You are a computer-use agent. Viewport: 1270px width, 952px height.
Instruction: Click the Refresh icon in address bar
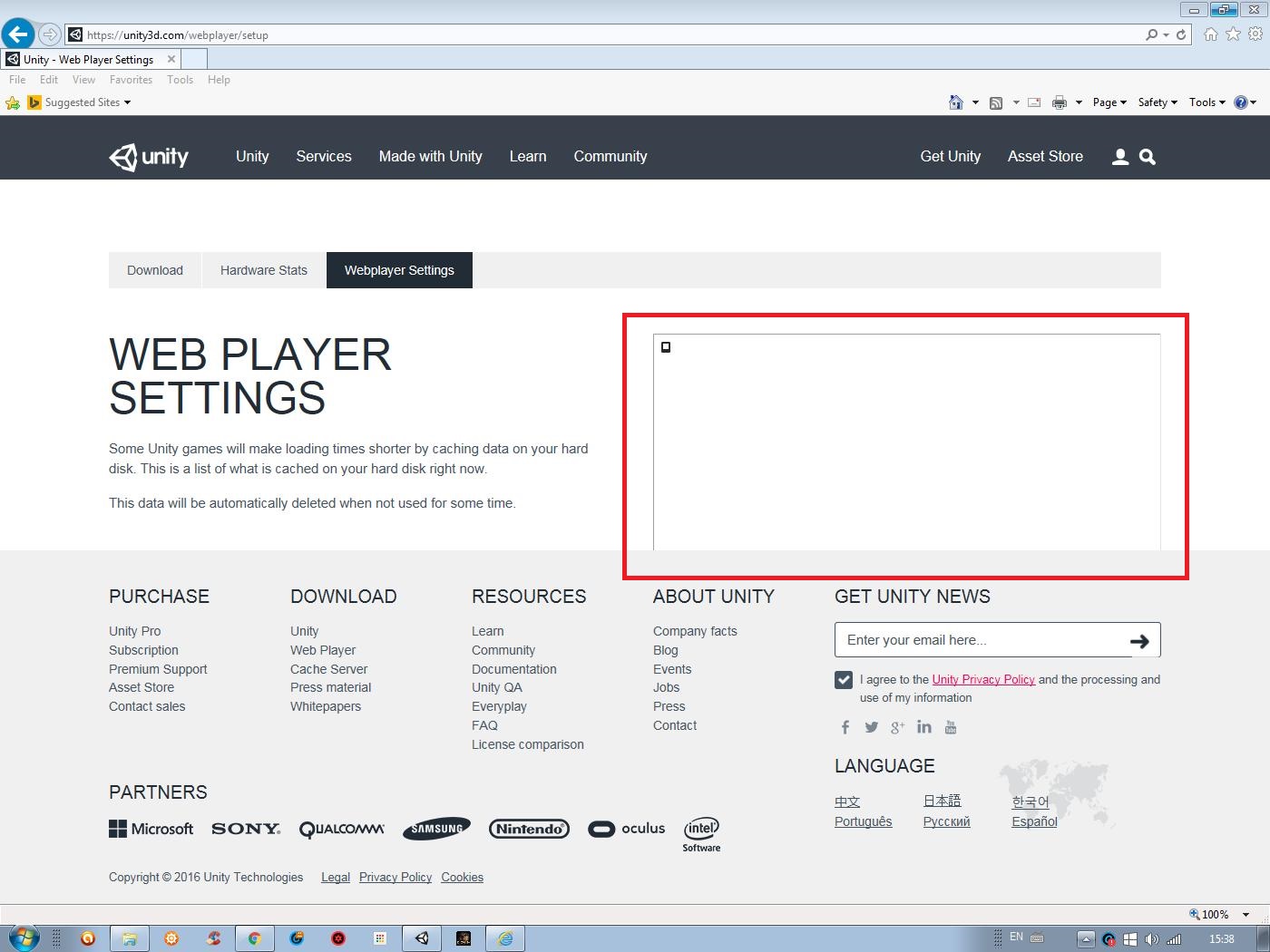tap(1181, 34)
